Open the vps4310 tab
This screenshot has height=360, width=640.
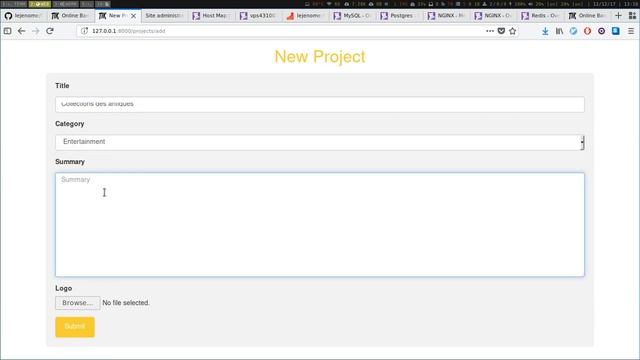(x=259, y=16)
